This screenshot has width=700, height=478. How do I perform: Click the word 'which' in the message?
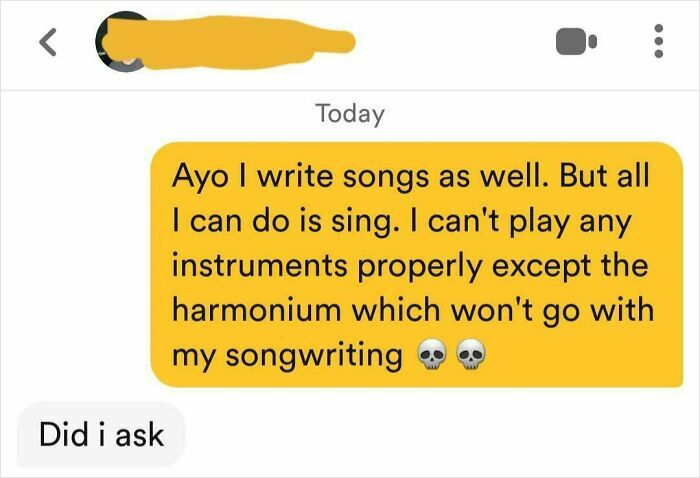click(396, 309)
